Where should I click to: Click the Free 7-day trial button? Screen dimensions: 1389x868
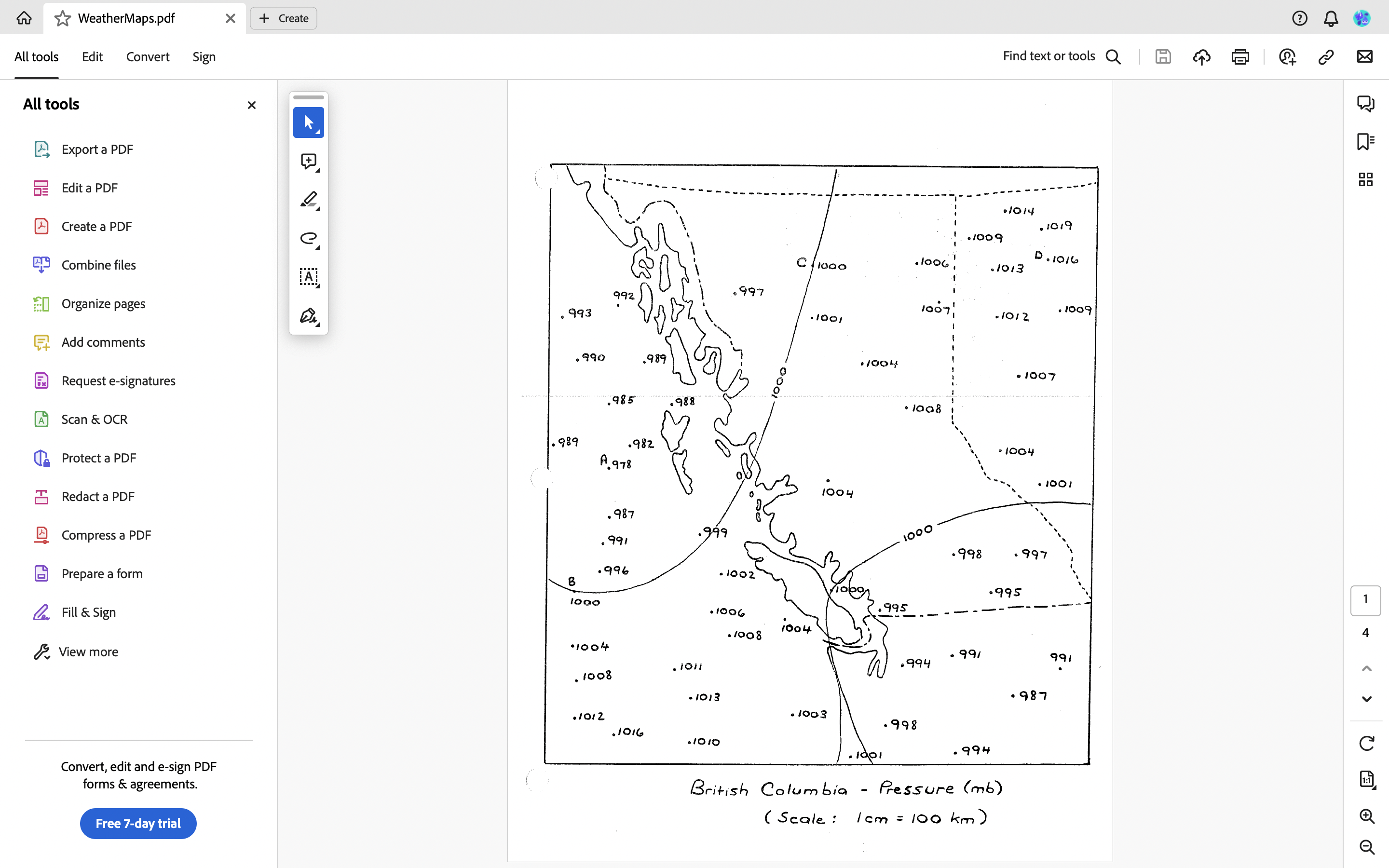point(138,823)
